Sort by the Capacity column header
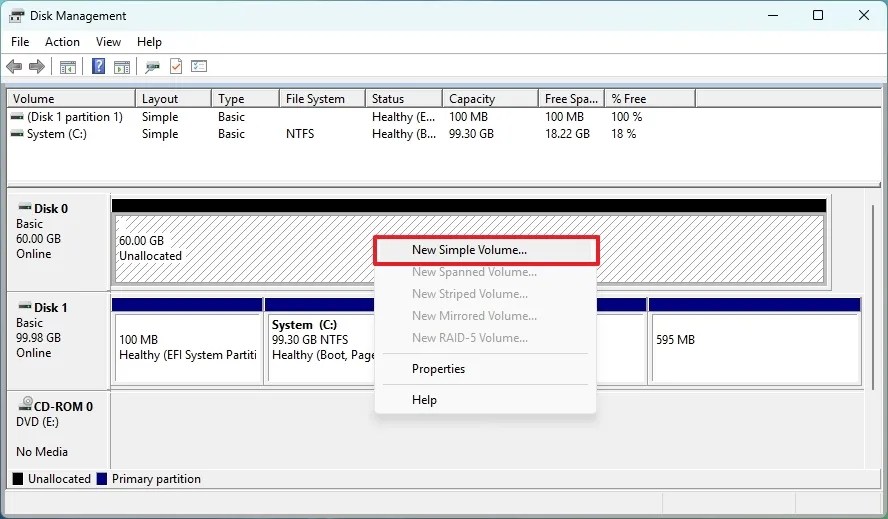Viewport: 888px width, 519px height. (x=490, y=99)
